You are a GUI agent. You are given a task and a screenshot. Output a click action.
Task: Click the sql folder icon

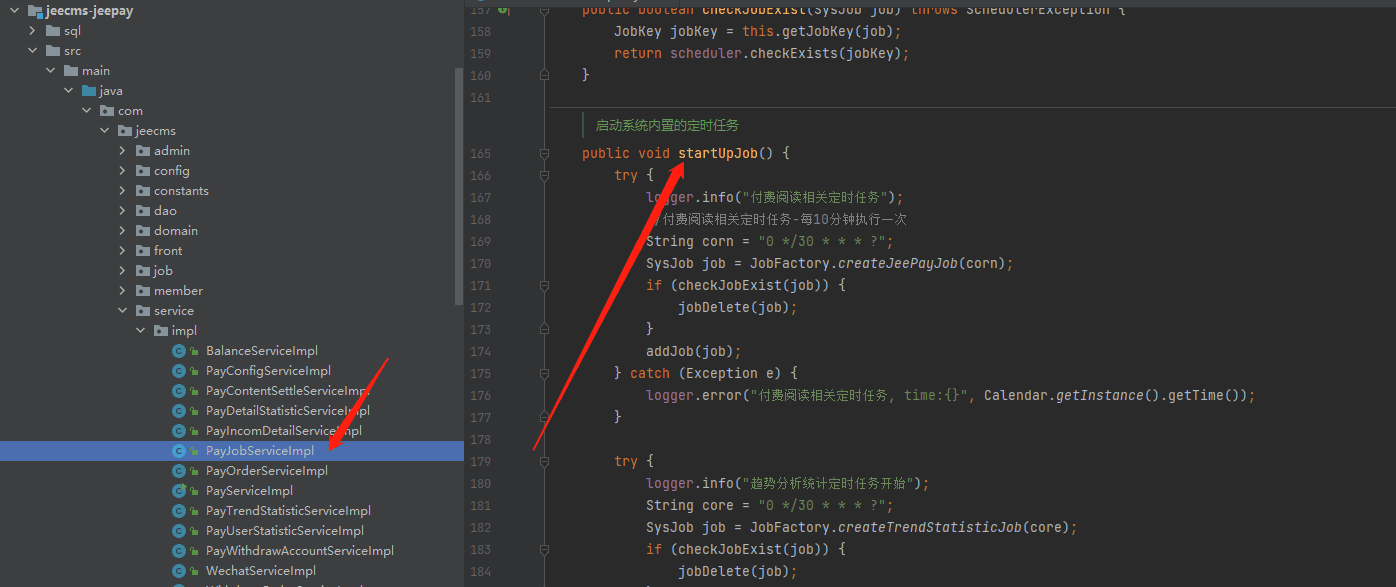[x=53, y=31]
